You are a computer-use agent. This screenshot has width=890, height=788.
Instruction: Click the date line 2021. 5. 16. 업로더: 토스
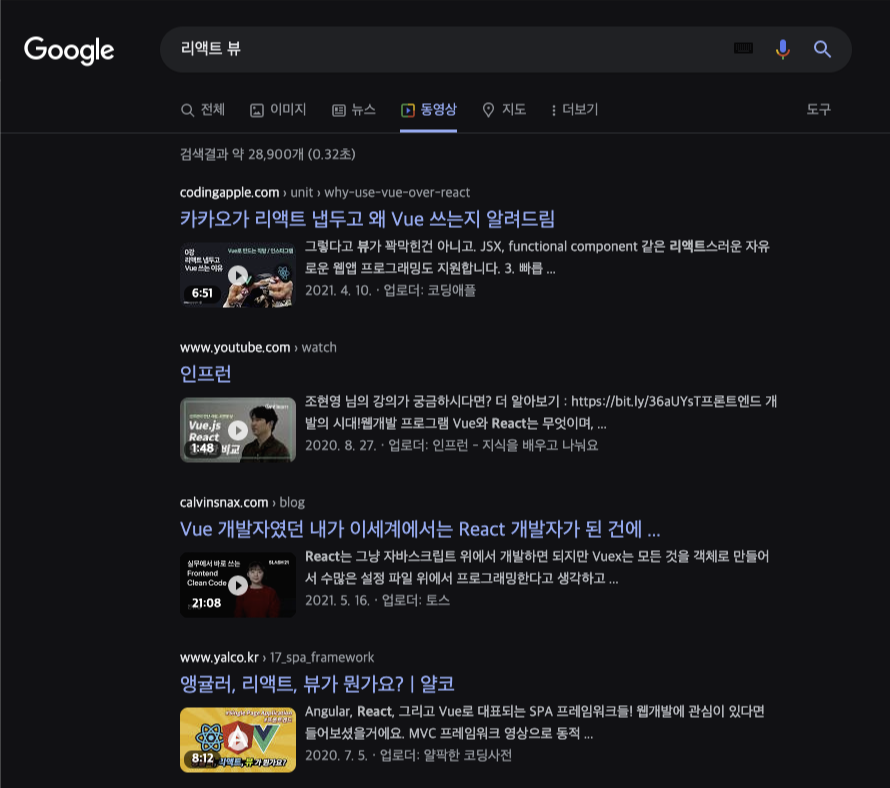377,601
